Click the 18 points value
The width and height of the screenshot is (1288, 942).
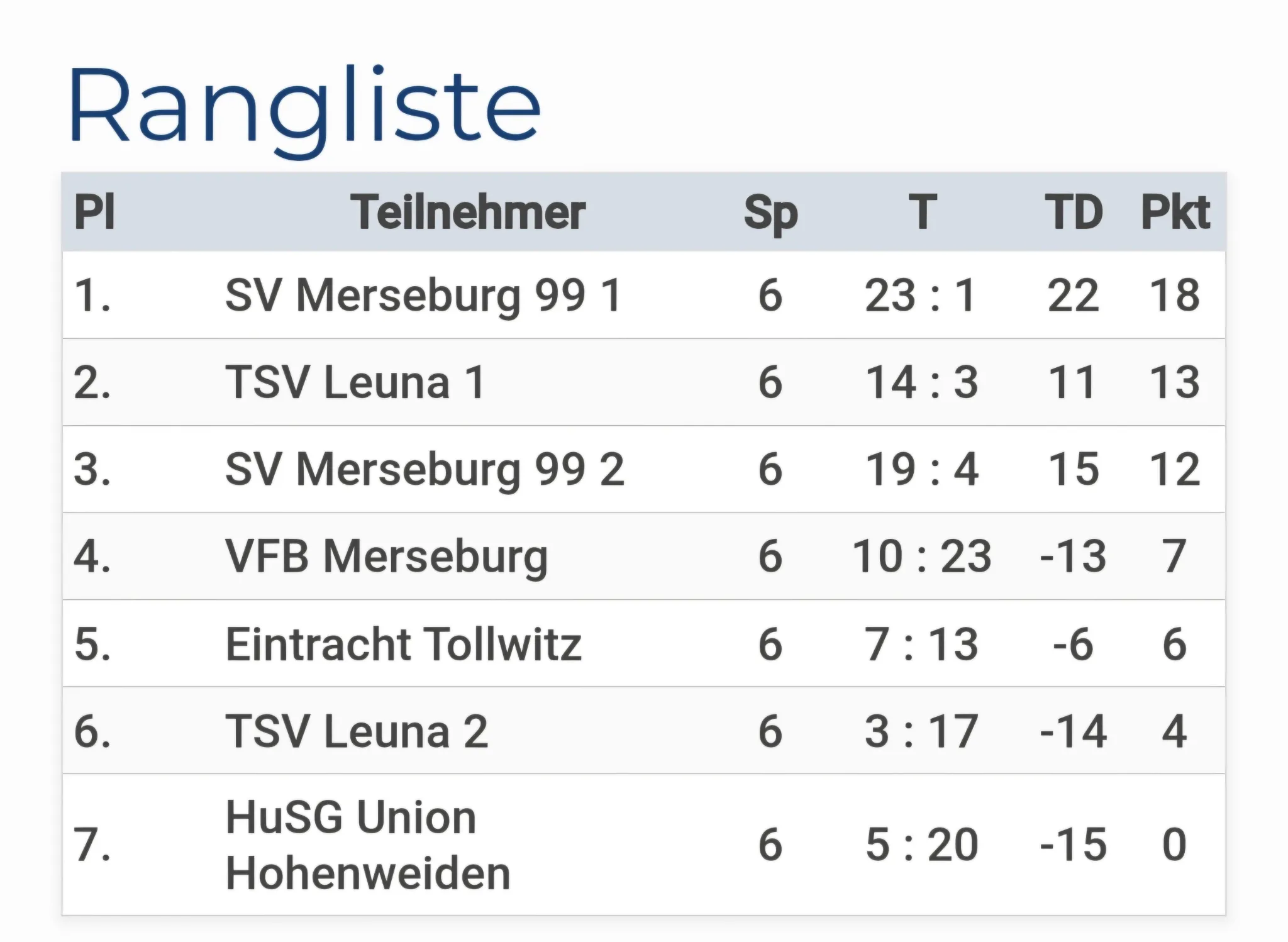click(1174, 295)
